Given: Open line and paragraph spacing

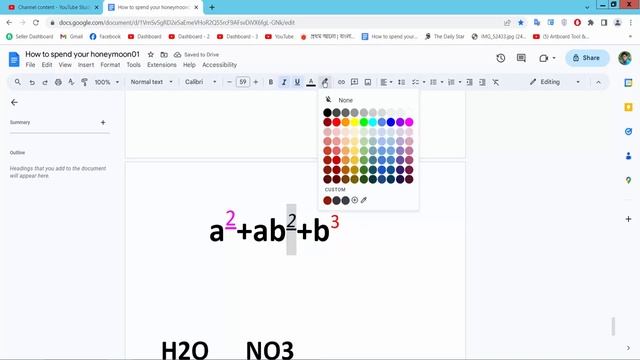Looking at the screenshot, I should click(402, 82).
